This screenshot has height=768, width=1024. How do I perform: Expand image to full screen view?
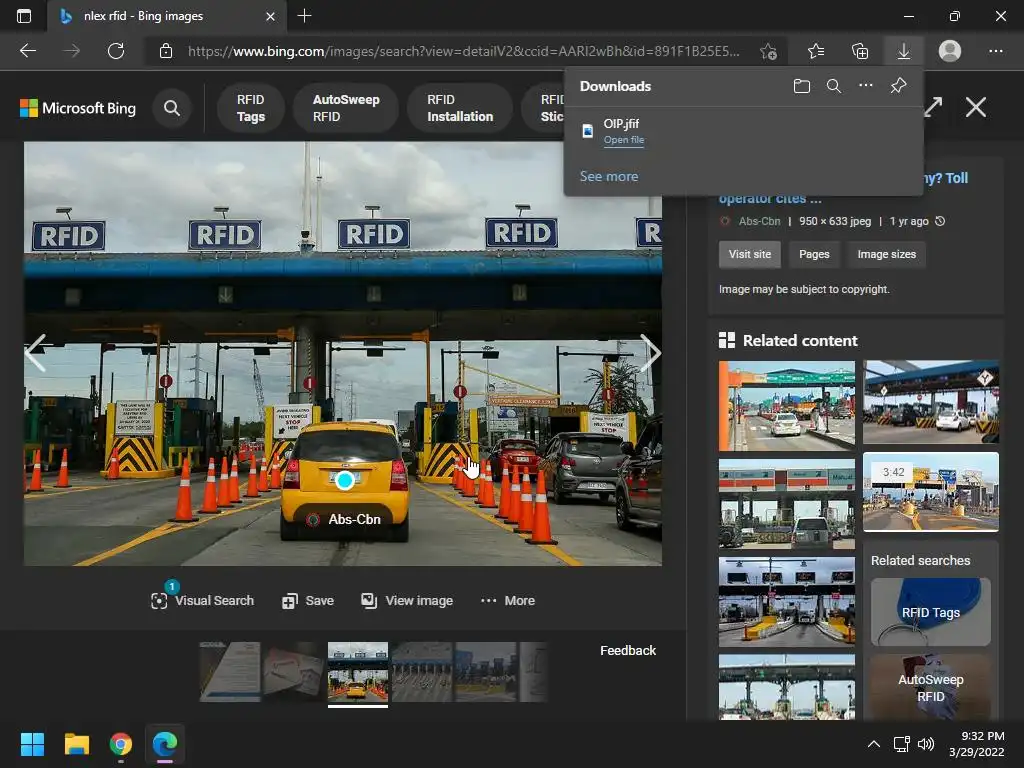point(933,107)
